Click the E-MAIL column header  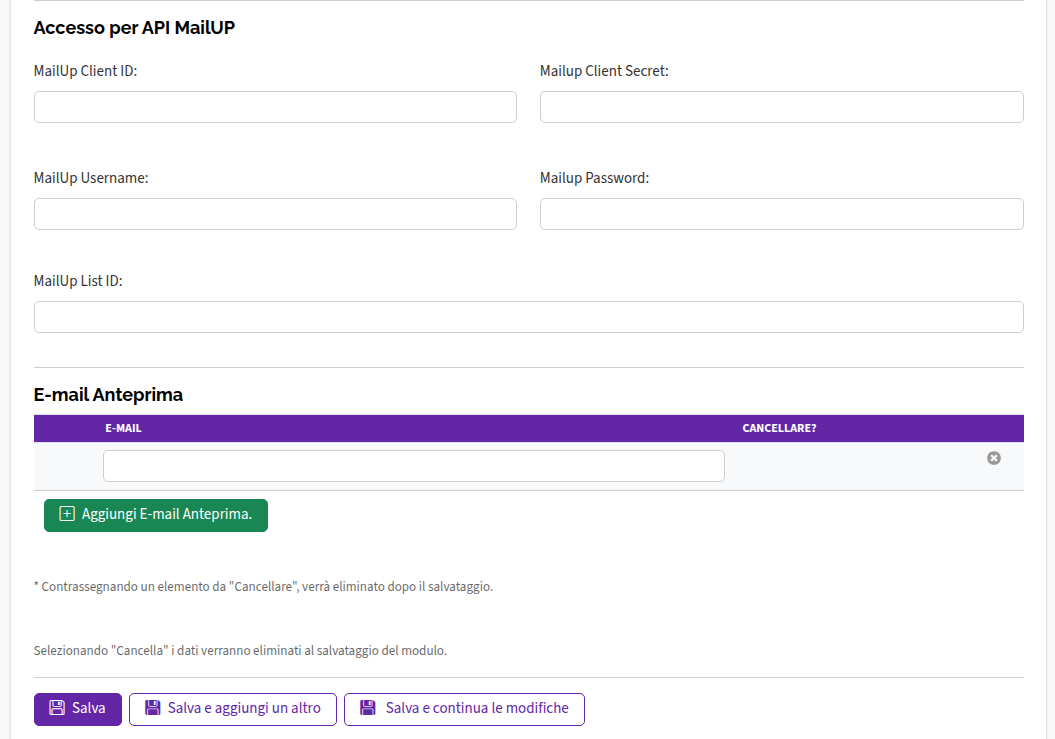[x=123, y=428]
